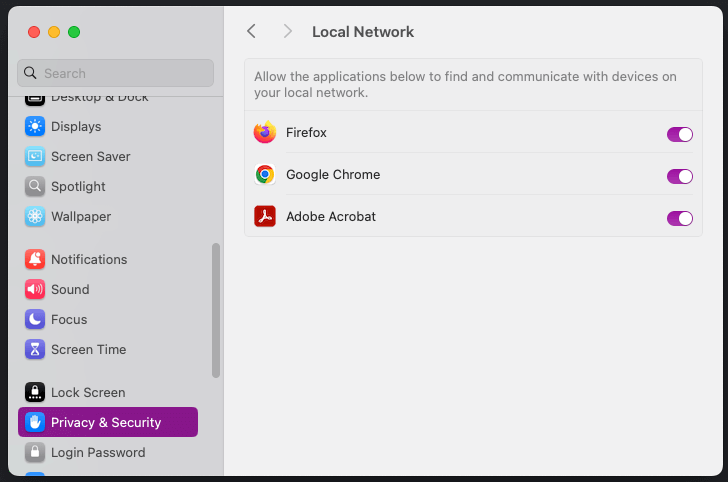Click the Notifications bell icon
This screenshot has width=728, height=482.
35,260
